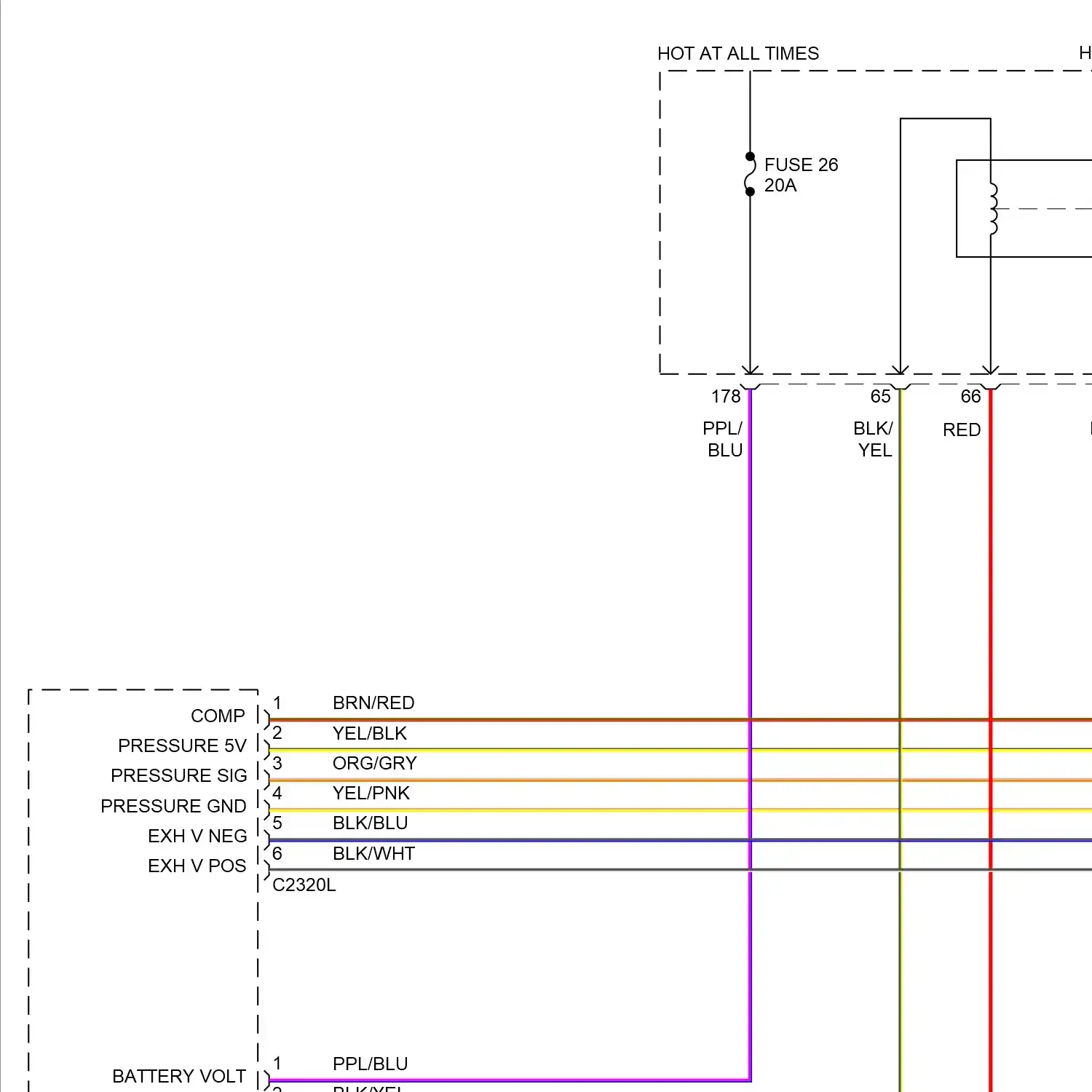
Task: Click the YEL/PNK wire label
Action: pos(371,793)
